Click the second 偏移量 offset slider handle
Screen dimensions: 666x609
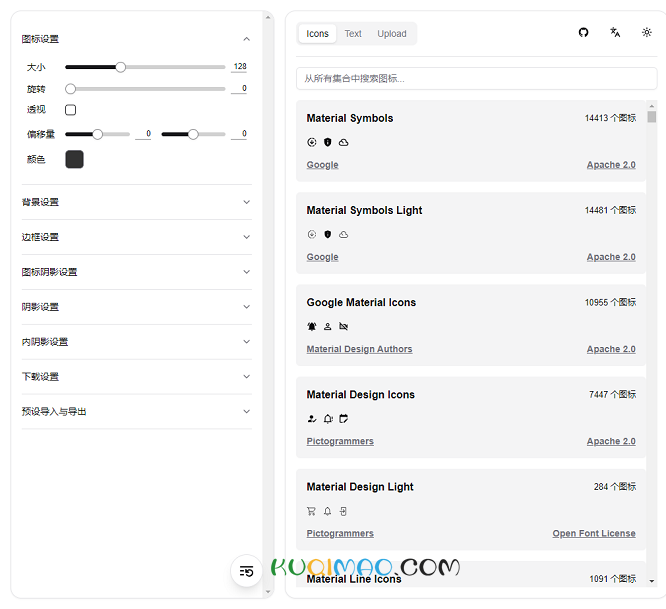(x=193, y=134)
